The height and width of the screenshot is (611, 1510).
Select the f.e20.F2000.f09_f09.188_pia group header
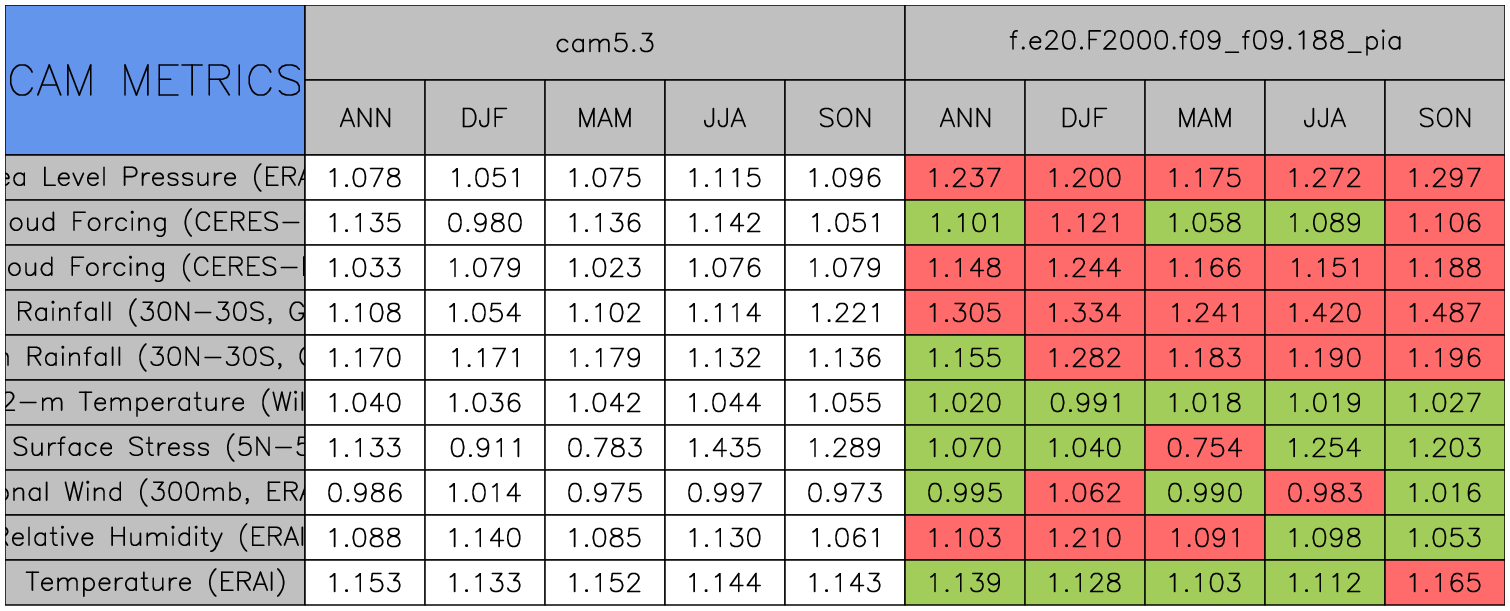pyautogui.click(x=1204, y=42)
